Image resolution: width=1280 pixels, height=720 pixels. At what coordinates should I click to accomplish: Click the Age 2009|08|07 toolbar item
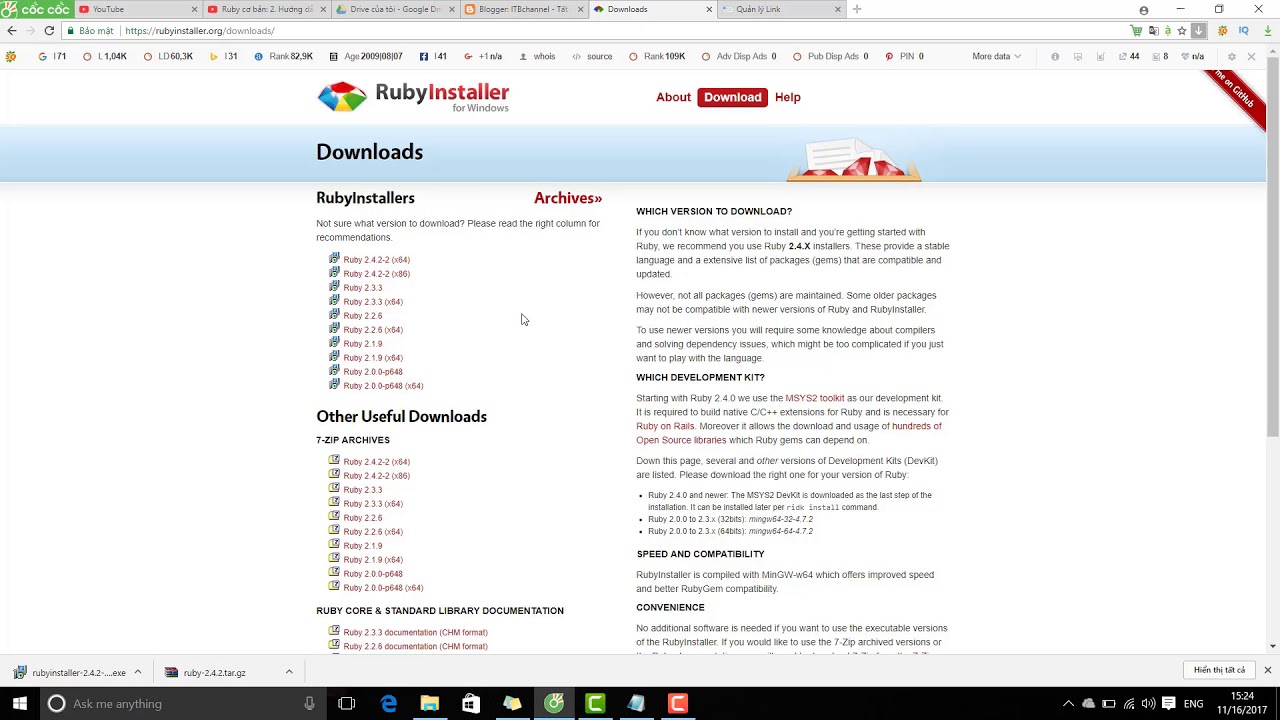tap(366, 57)
